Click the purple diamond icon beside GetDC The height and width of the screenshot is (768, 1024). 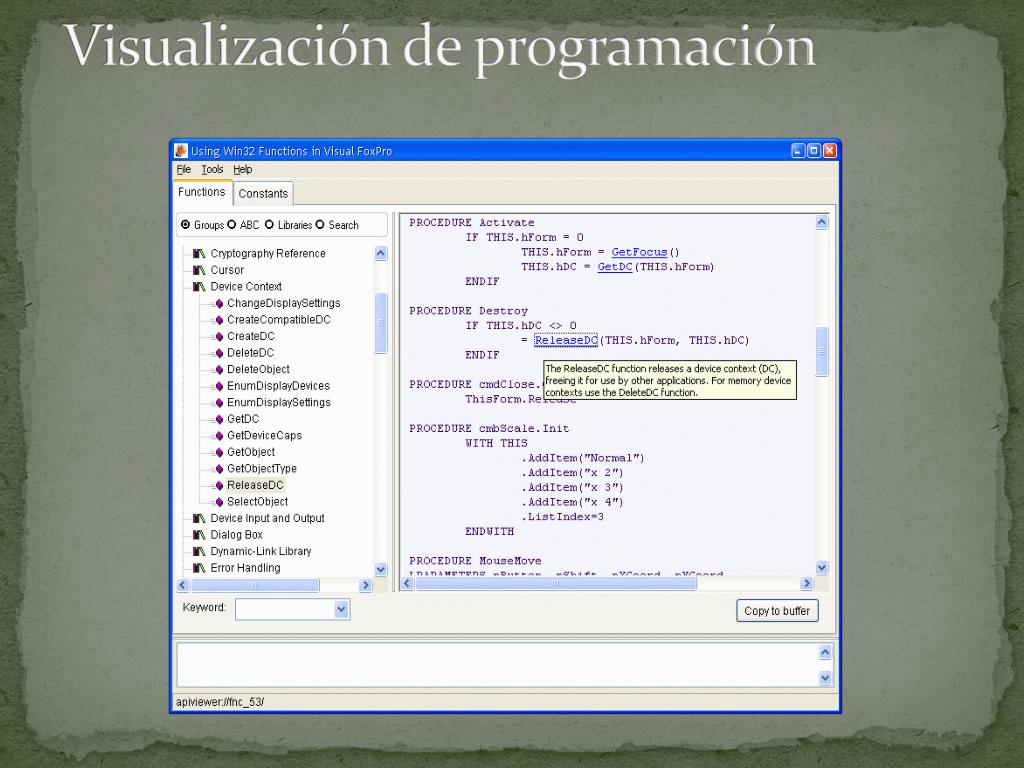click(219, 419)
